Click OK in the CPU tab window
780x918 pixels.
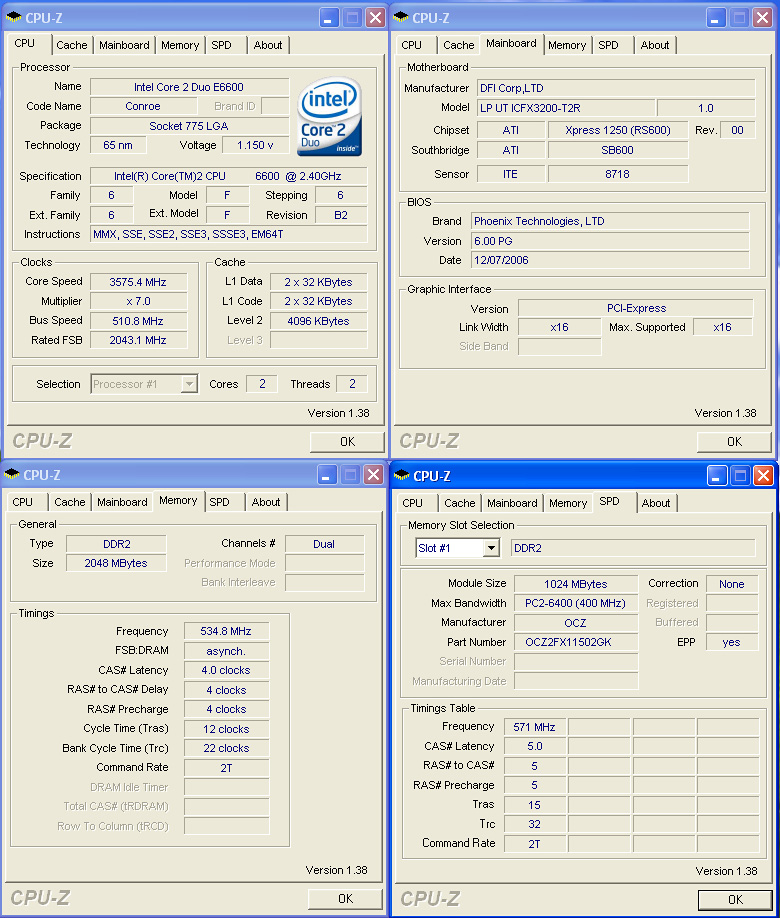click(347, 441)
